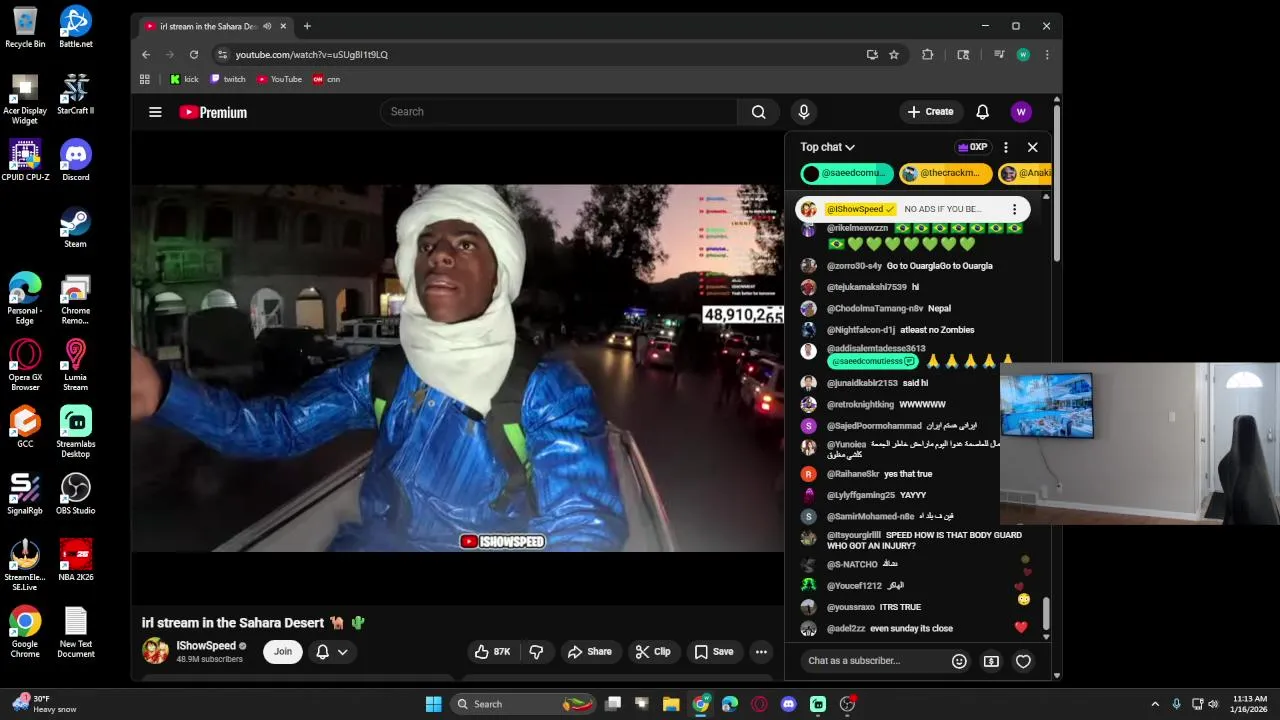Open the @thecrackm super chat chip
Screen dimensions: 1280x720
pos(946,173)
